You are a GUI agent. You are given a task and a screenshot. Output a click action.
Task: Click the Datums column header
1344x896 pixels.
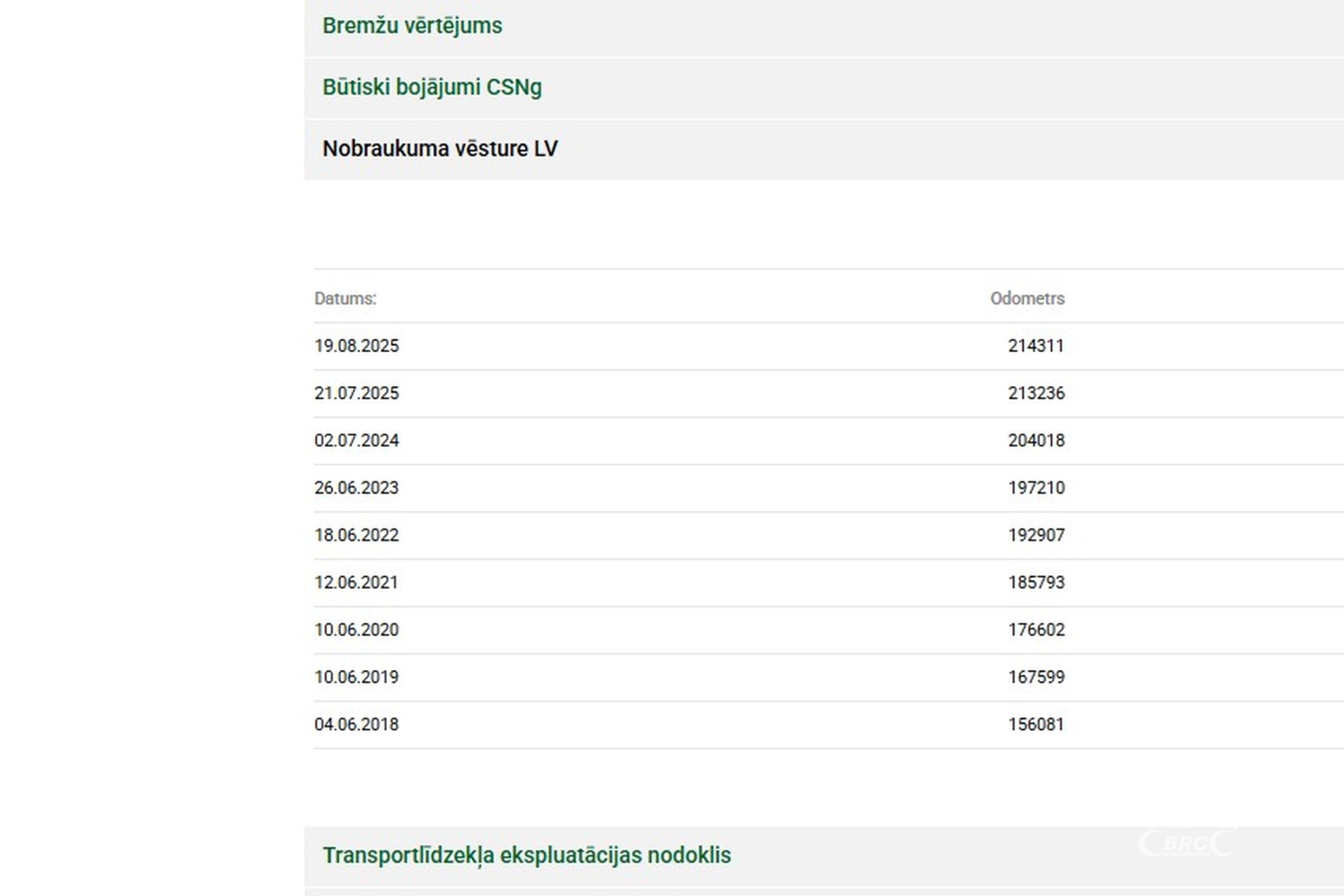pyautogui.click(x=345, y=299)
